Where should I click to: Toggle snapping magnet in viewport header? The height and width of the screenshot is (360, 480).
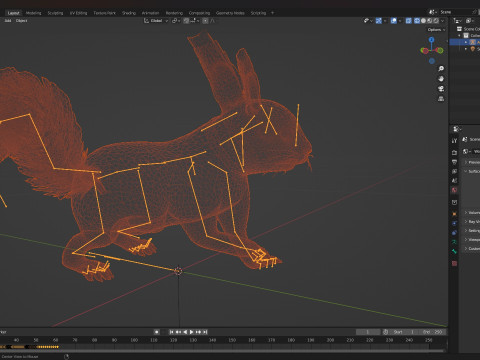point(186,21)
